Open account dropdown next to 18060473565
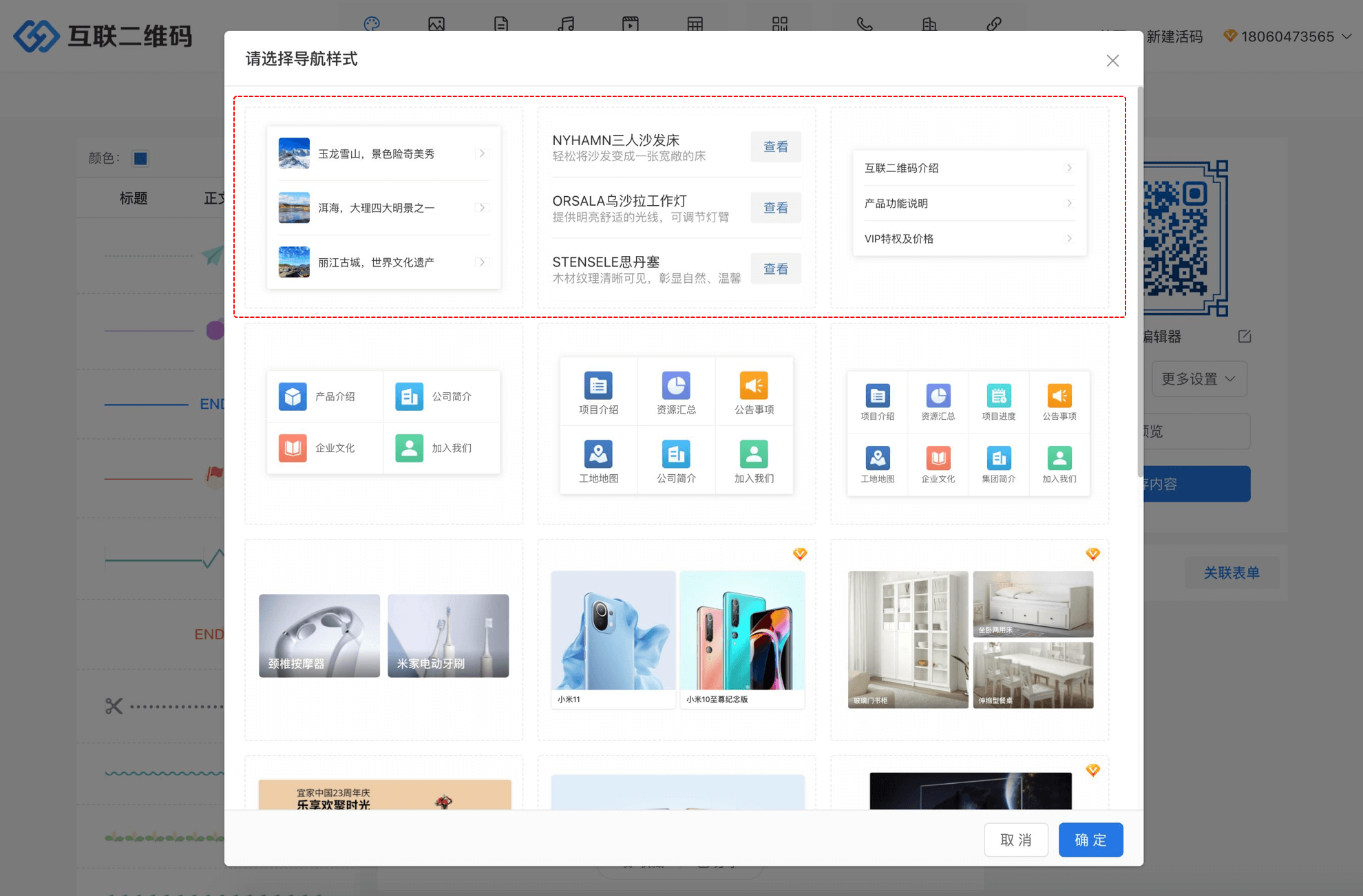1363x896 pixels. coord(1347,36)
